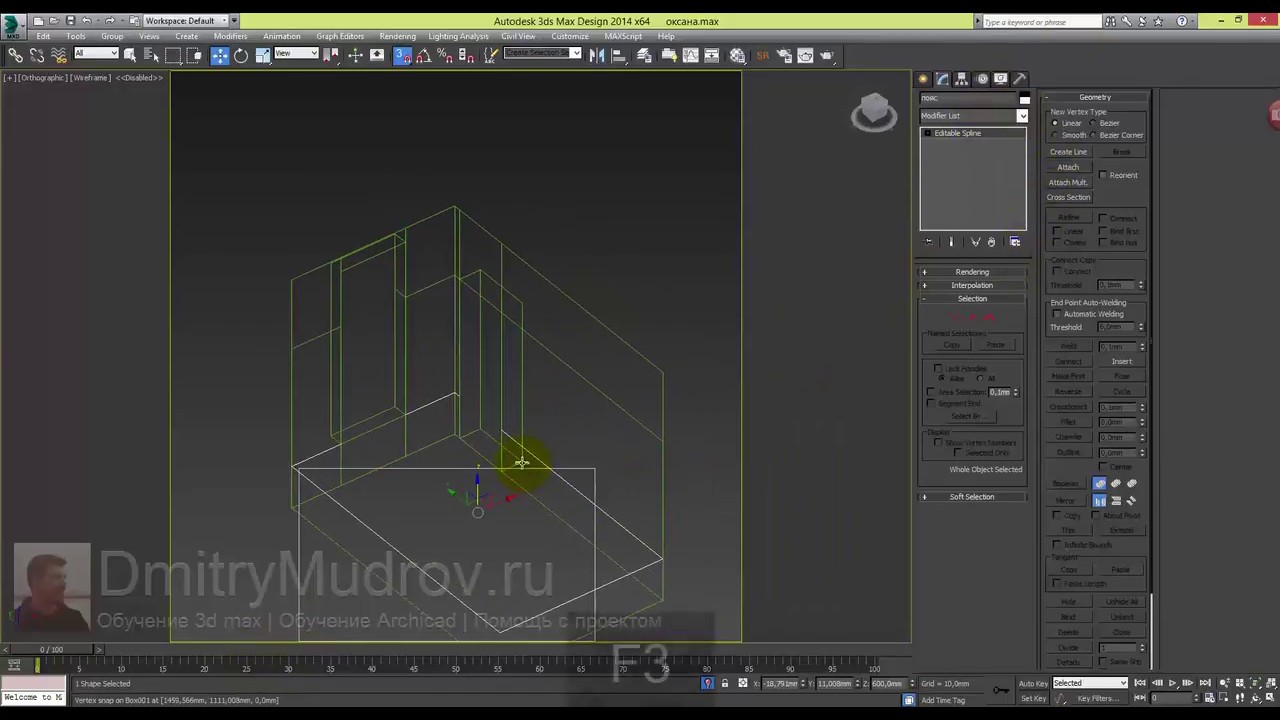
Task: Collapse the Geometry rollout
Action: [1095, 97]
